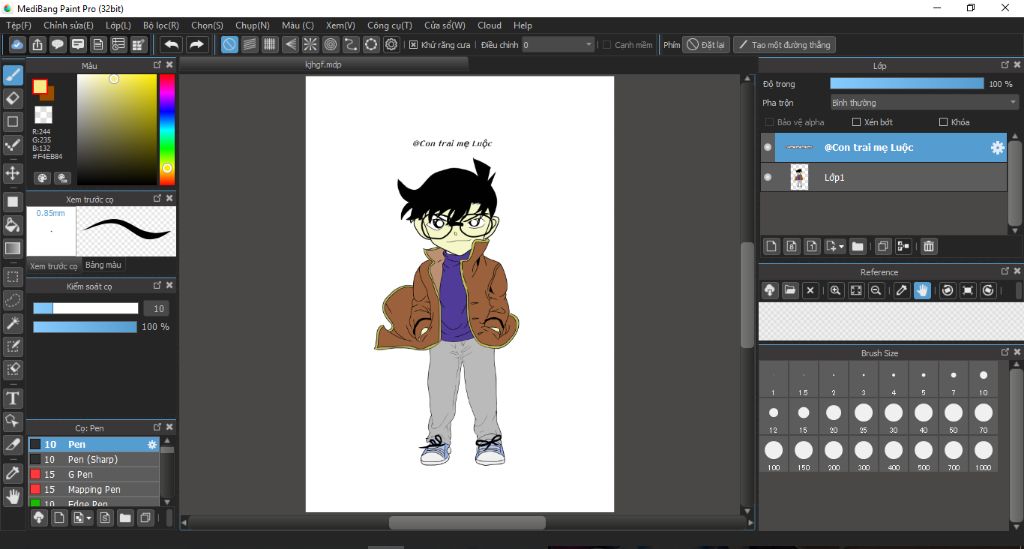
Task: Enable Khóa checkbox
Action: pyautogui.click(x=943, y=122)
